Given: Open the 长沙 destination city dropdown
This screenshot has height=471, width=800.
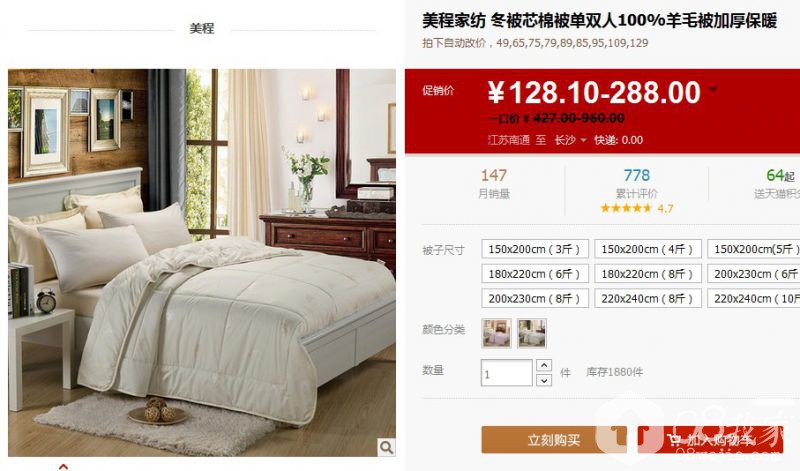Looking at the screenshot, I should [570, 140].
